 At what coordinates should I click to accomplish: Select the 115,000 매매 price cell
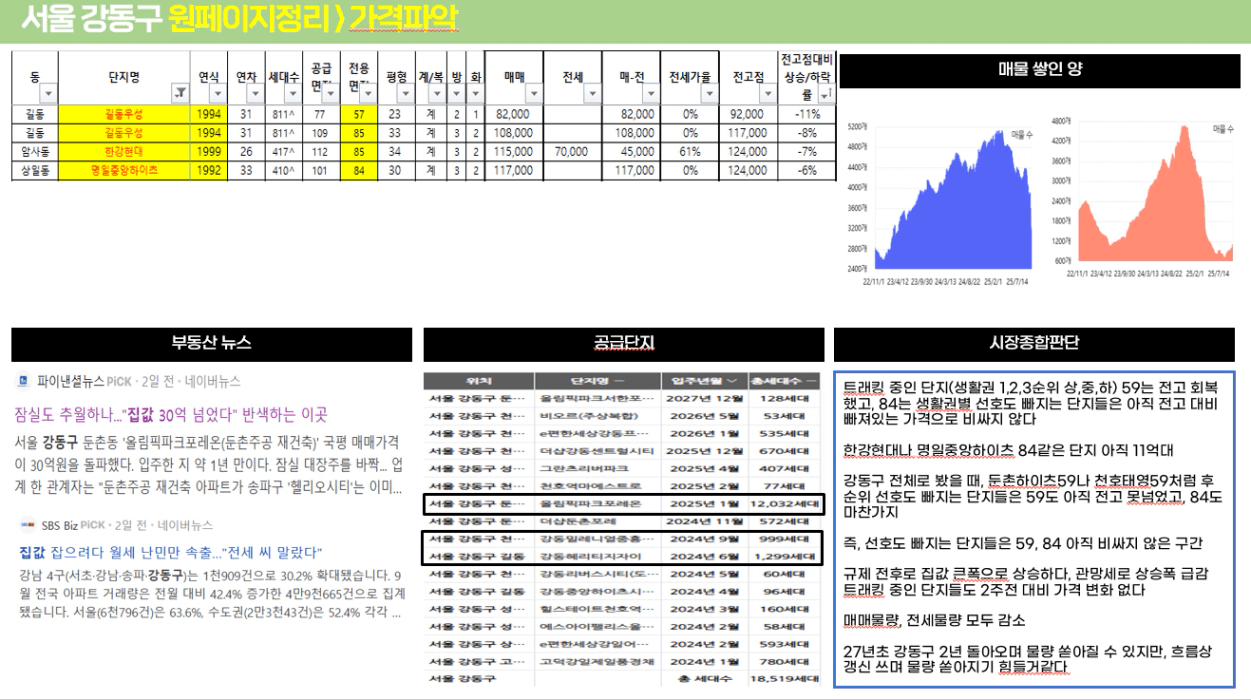click(x=514, y=152)
